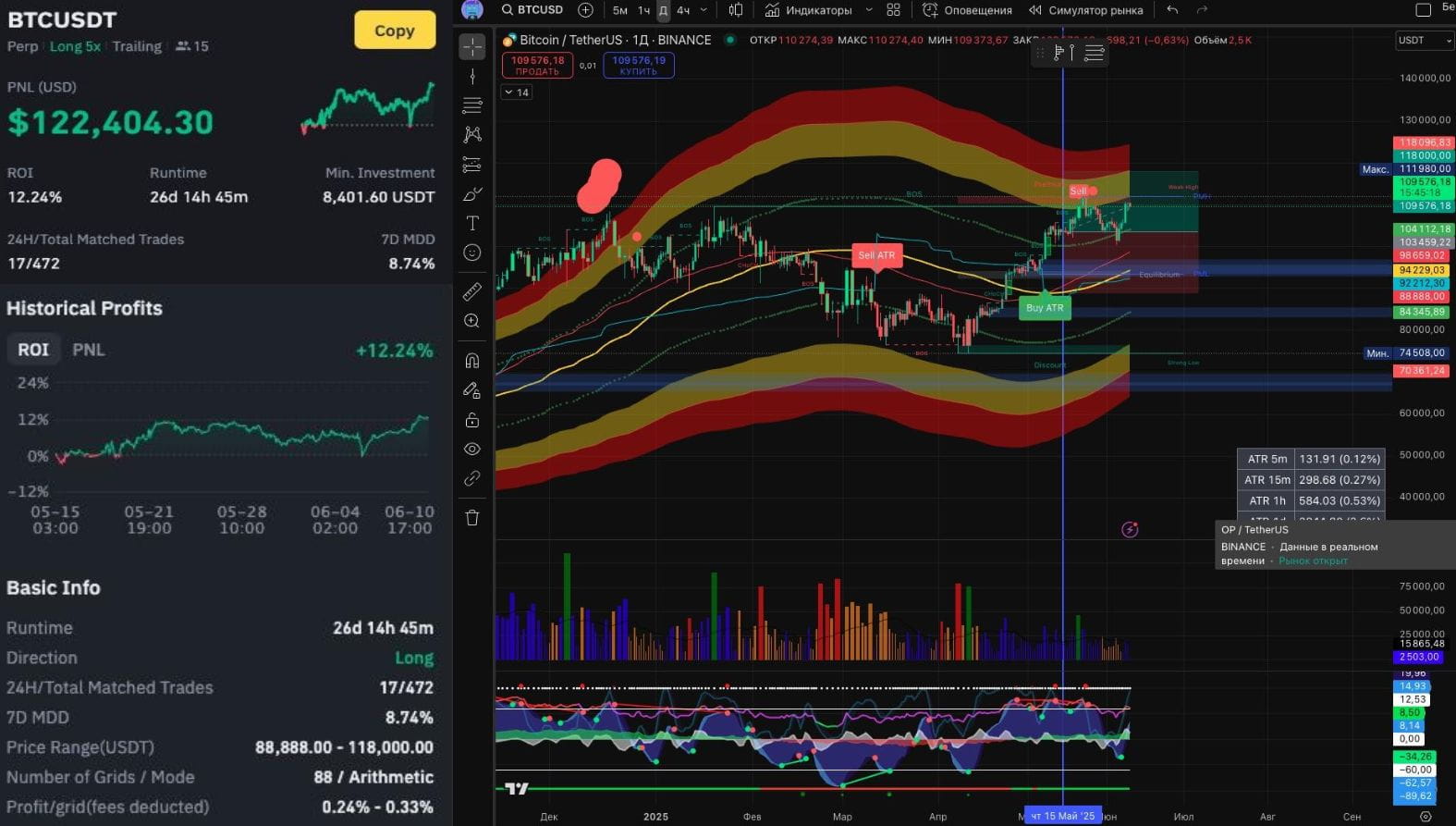Toggle lock all drawings
The height and width of the screenshot is (826, 1456).
coord(472,419)
